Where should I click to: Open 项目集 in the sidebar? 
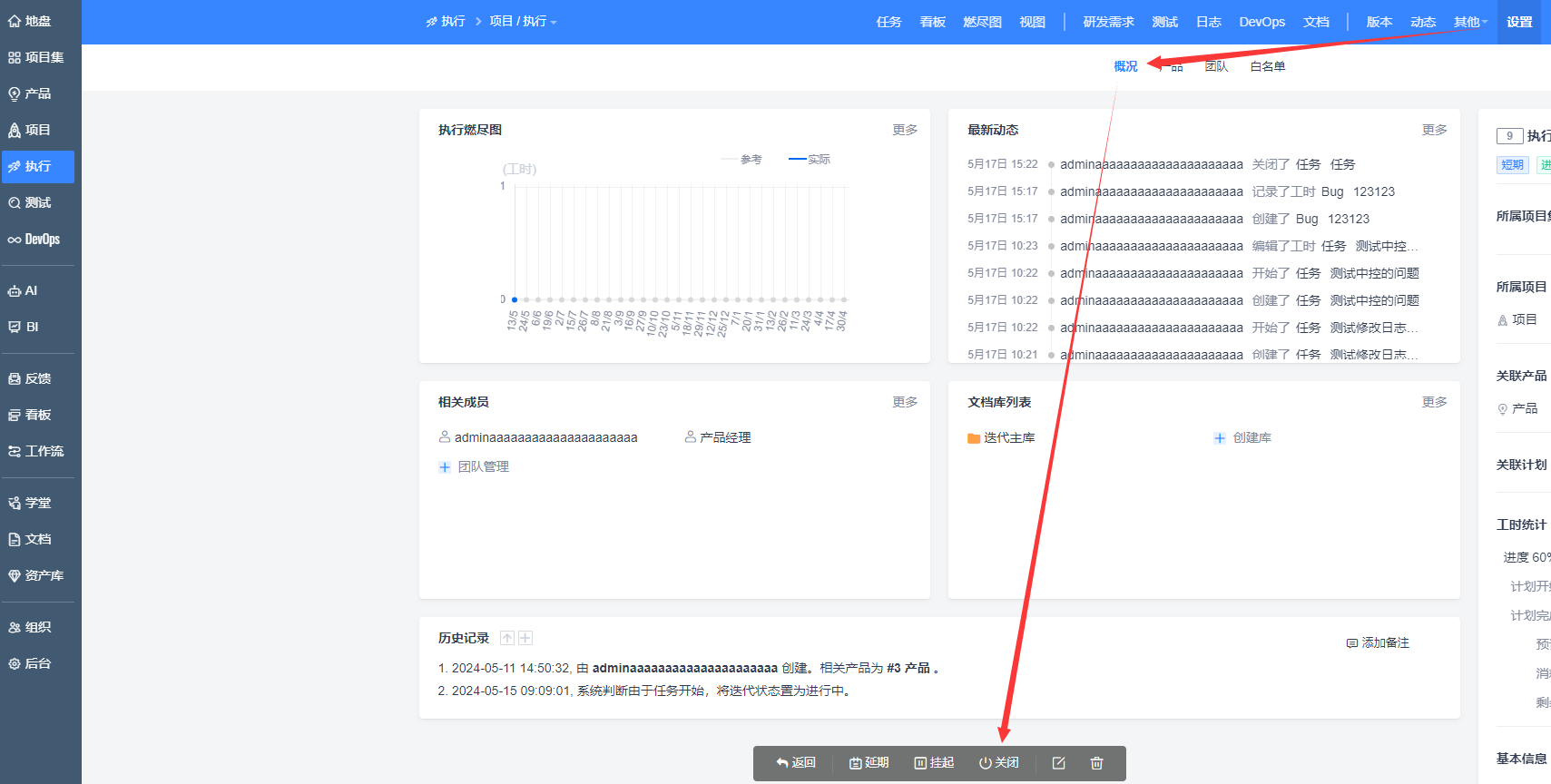click(38, 57)
